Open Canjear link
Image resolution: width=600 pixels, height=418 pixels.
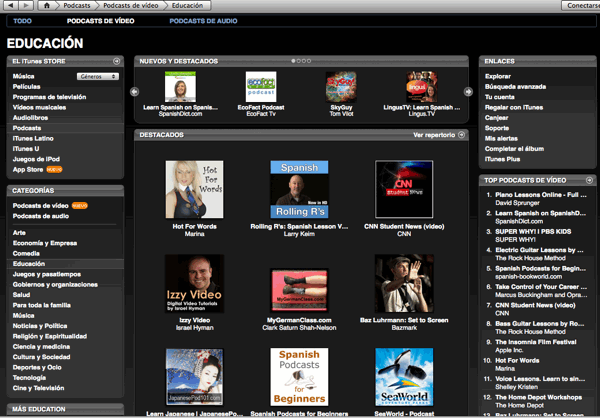coord(496,118)
